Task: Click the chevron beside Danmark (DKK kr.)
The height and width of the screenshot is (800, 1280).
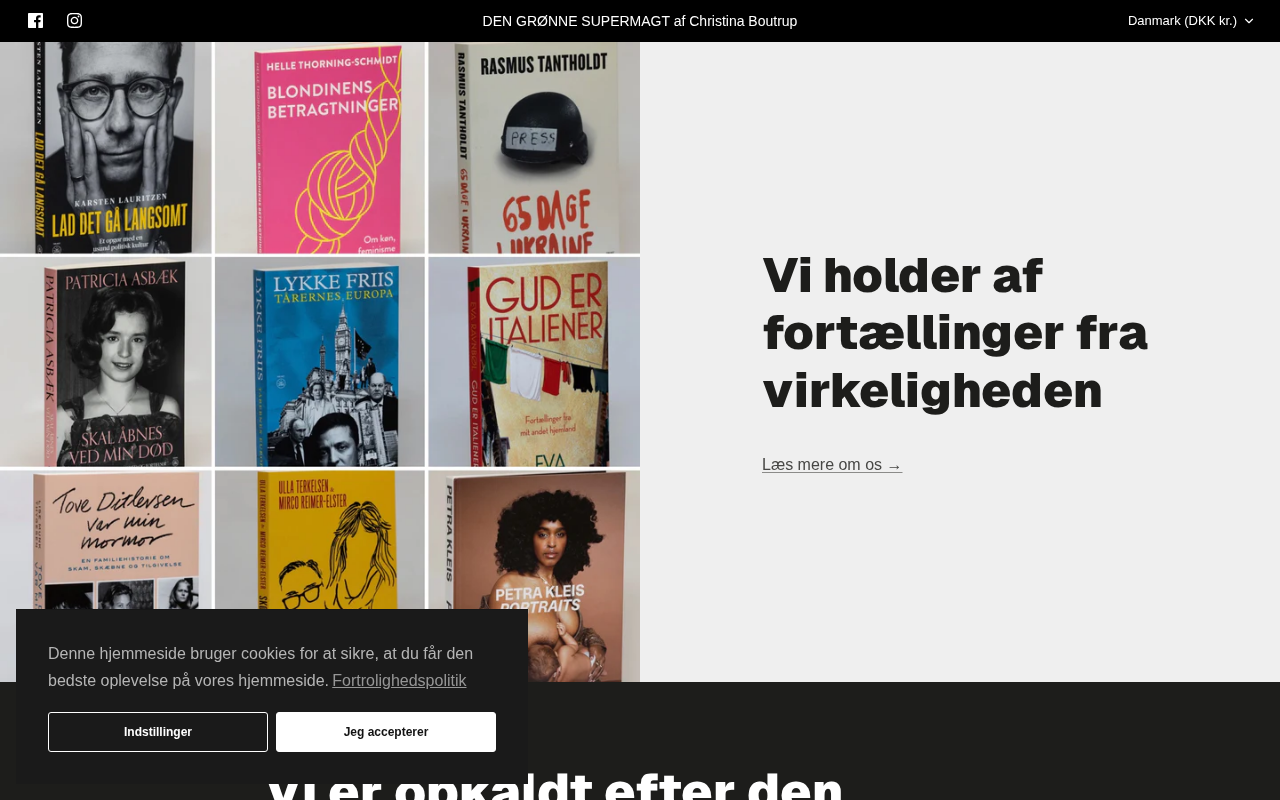Action: coord(1248,21)
